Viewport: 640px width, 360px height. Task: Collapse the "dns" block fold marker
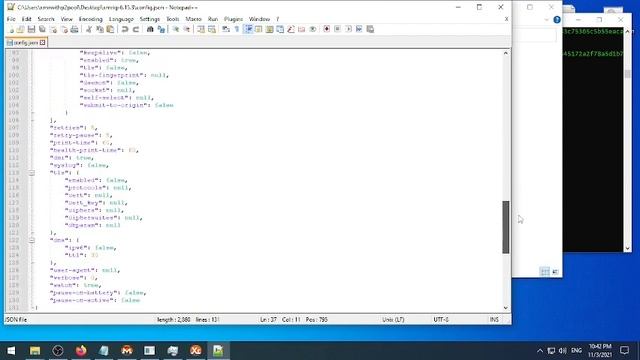pyautogui.click(x=32, y=240)
